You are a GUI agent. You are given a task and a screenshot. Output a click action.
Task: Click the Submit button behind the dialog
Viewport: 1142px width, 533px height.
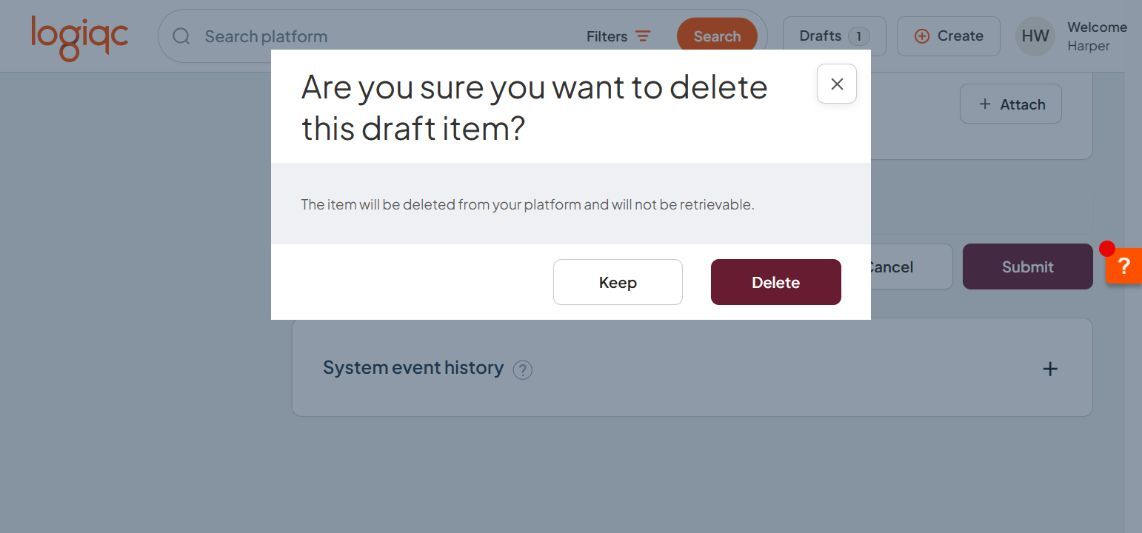(1028, 266)
